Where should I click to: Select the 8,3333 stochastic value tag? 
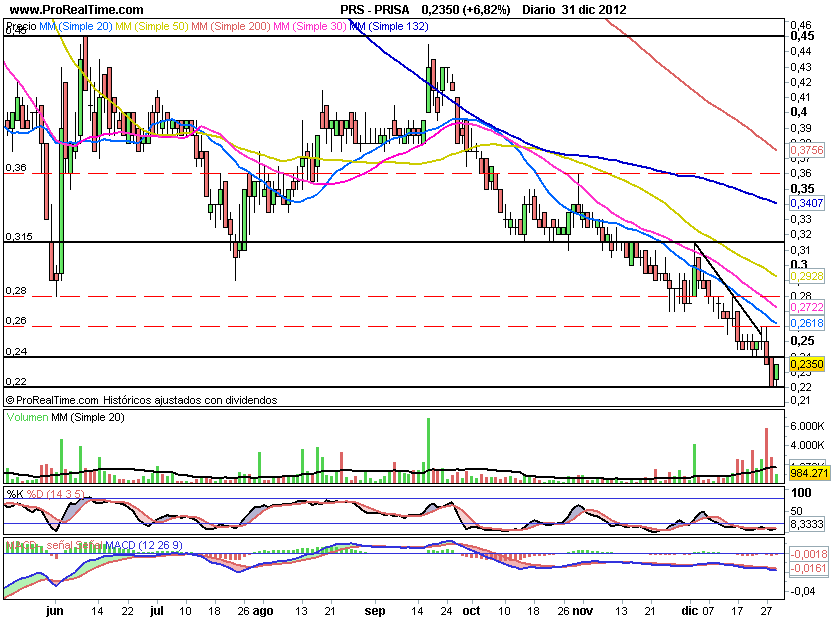point(806,522)
